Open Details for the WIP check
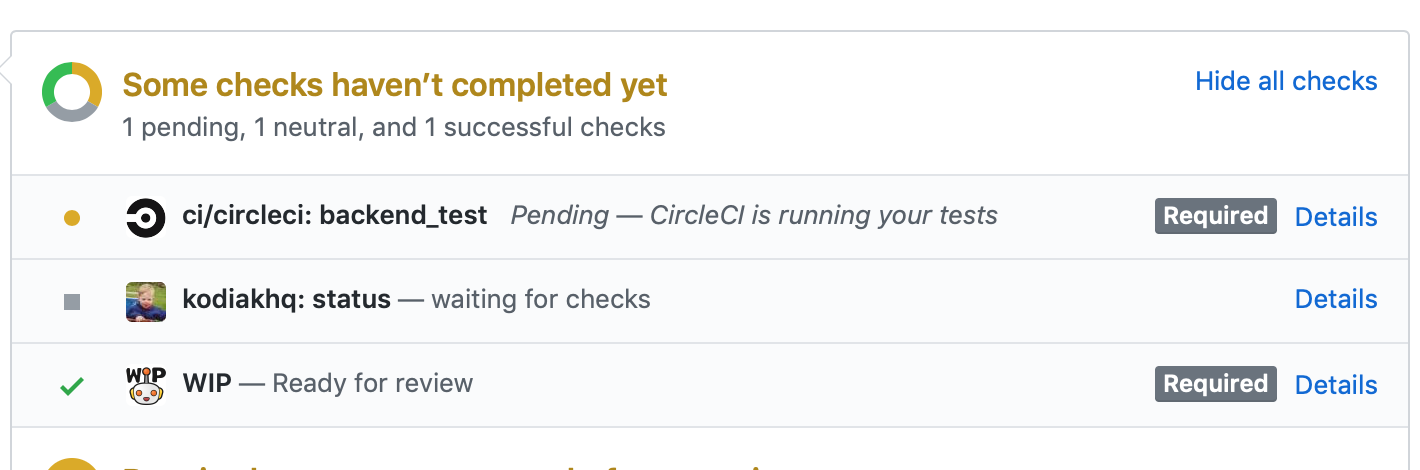This screenshot has width=1420, height=470. click(1335, 385)
